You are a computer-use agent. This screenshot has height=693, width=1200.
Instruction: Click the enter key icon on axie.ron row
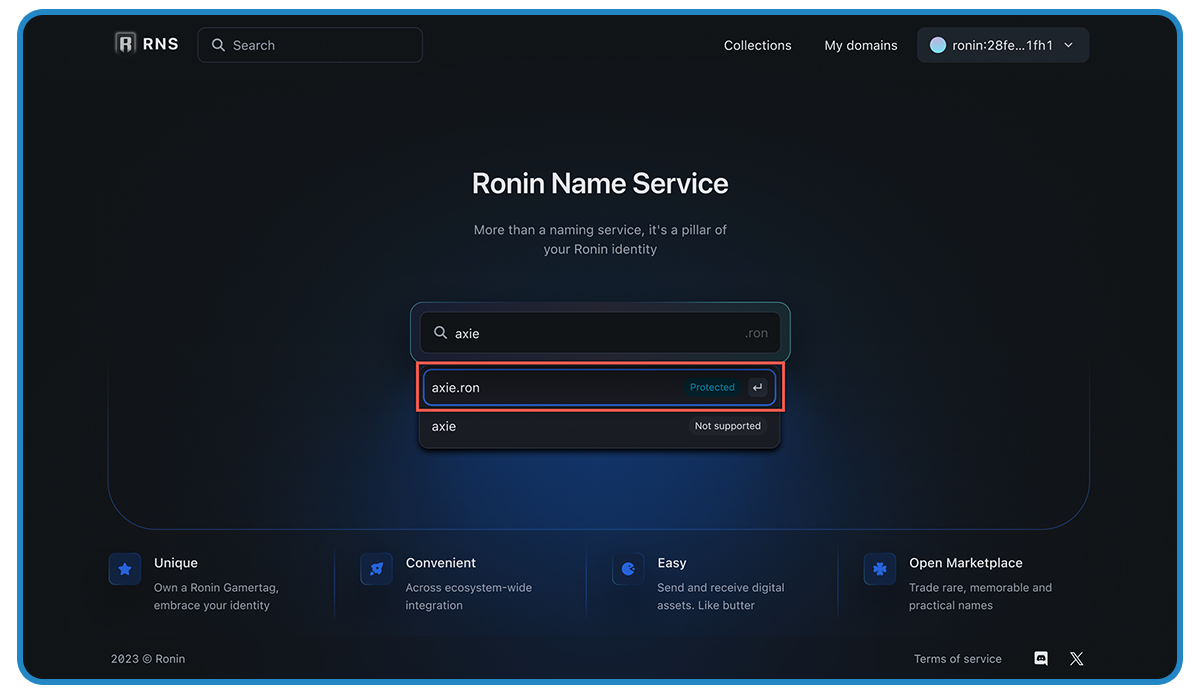(758, 387)
